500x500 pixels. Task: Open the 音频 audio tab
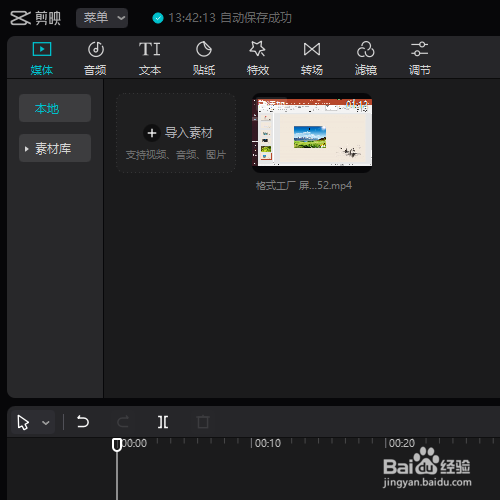tap(95, 58)
